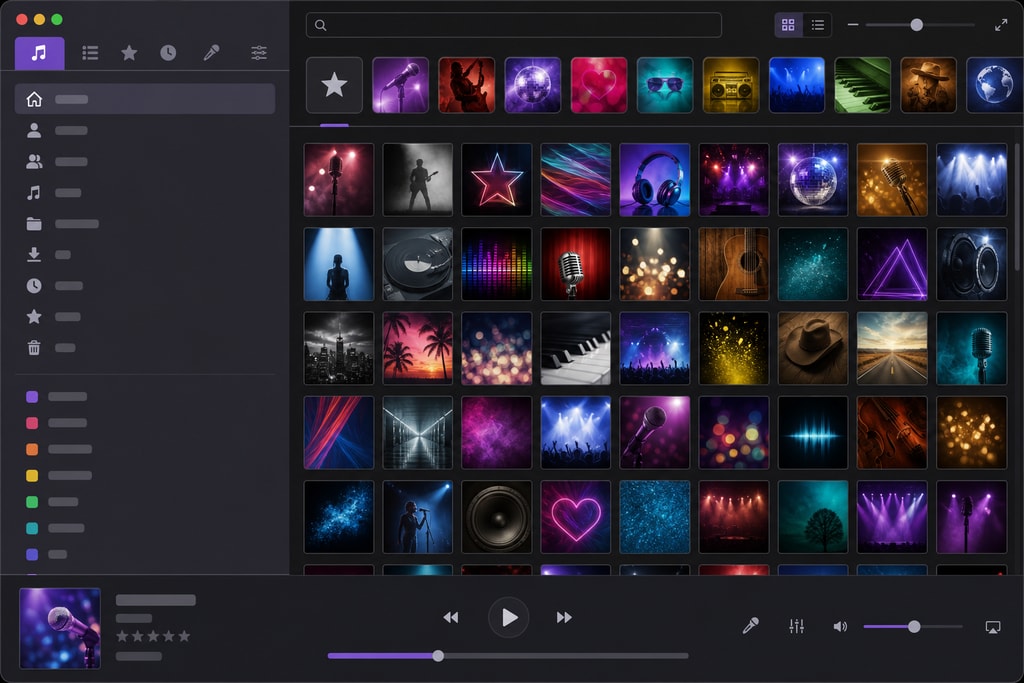1024x683 pixels.
Task: Go to Home in the sidebar
Action: 145,99
